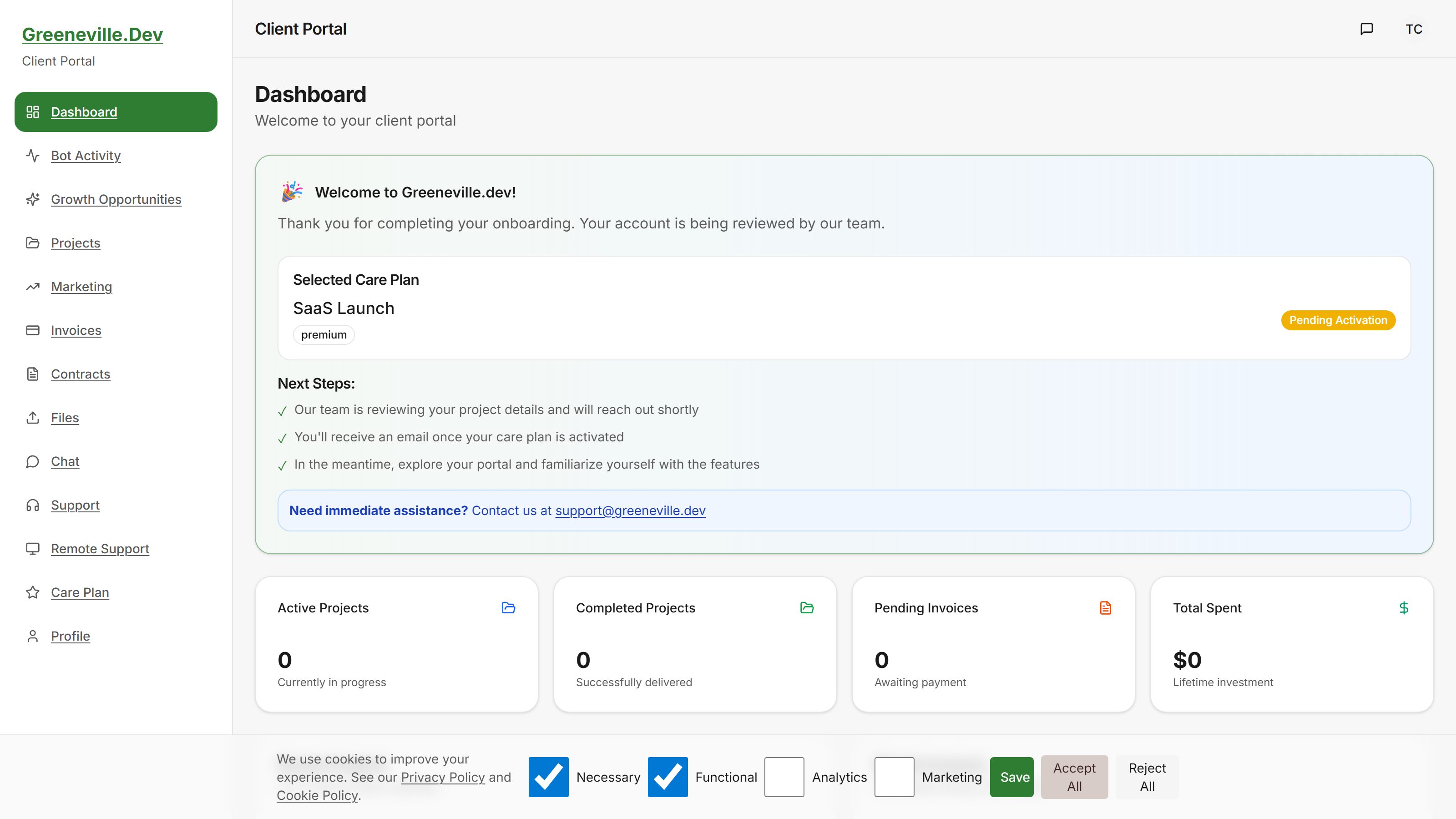Click the chat message icon in header
Image resolution: width=1456 pixels, height=819 pixels.
coord(1366,29)
